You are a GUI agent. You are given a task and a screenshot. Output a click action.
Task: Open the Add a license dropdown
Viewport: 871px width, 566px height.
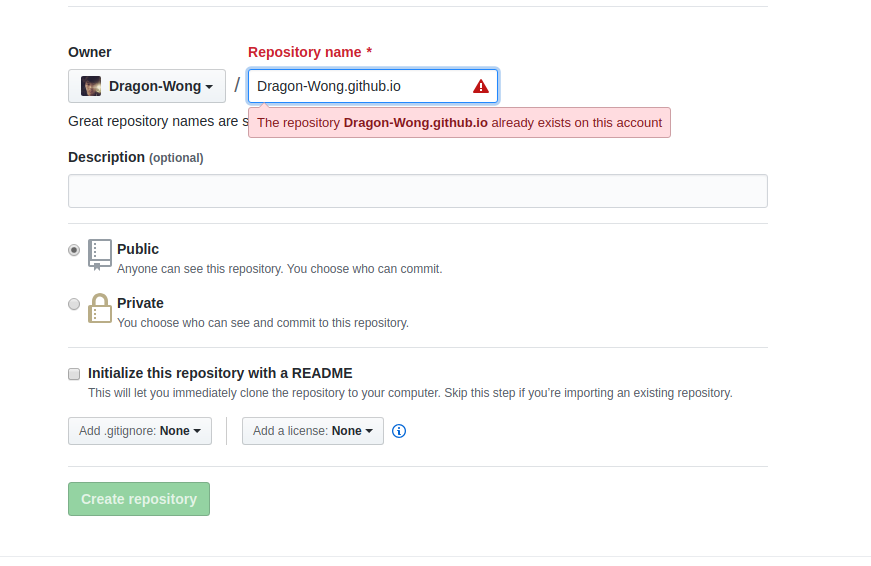(x=312, y=431)
